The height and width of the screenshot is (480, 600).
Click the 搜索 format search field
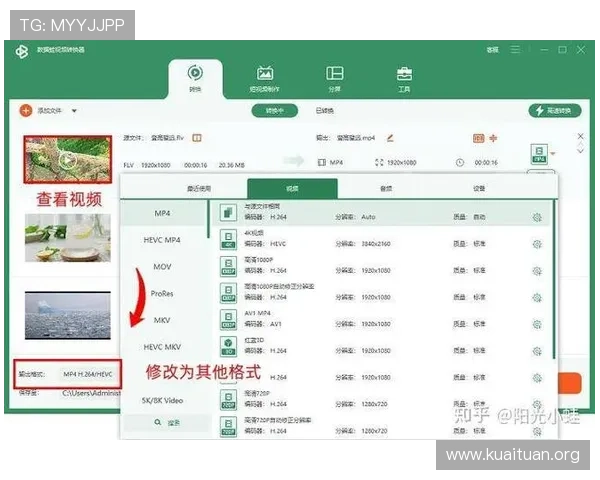coord(167,423)
